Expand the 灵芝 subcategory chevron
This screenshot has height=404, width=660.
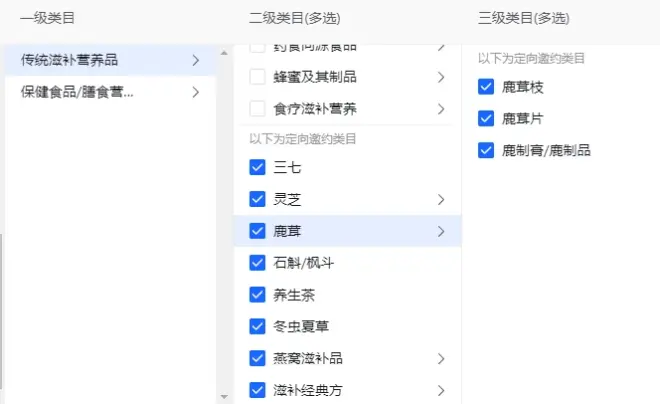tap(441, 200)
